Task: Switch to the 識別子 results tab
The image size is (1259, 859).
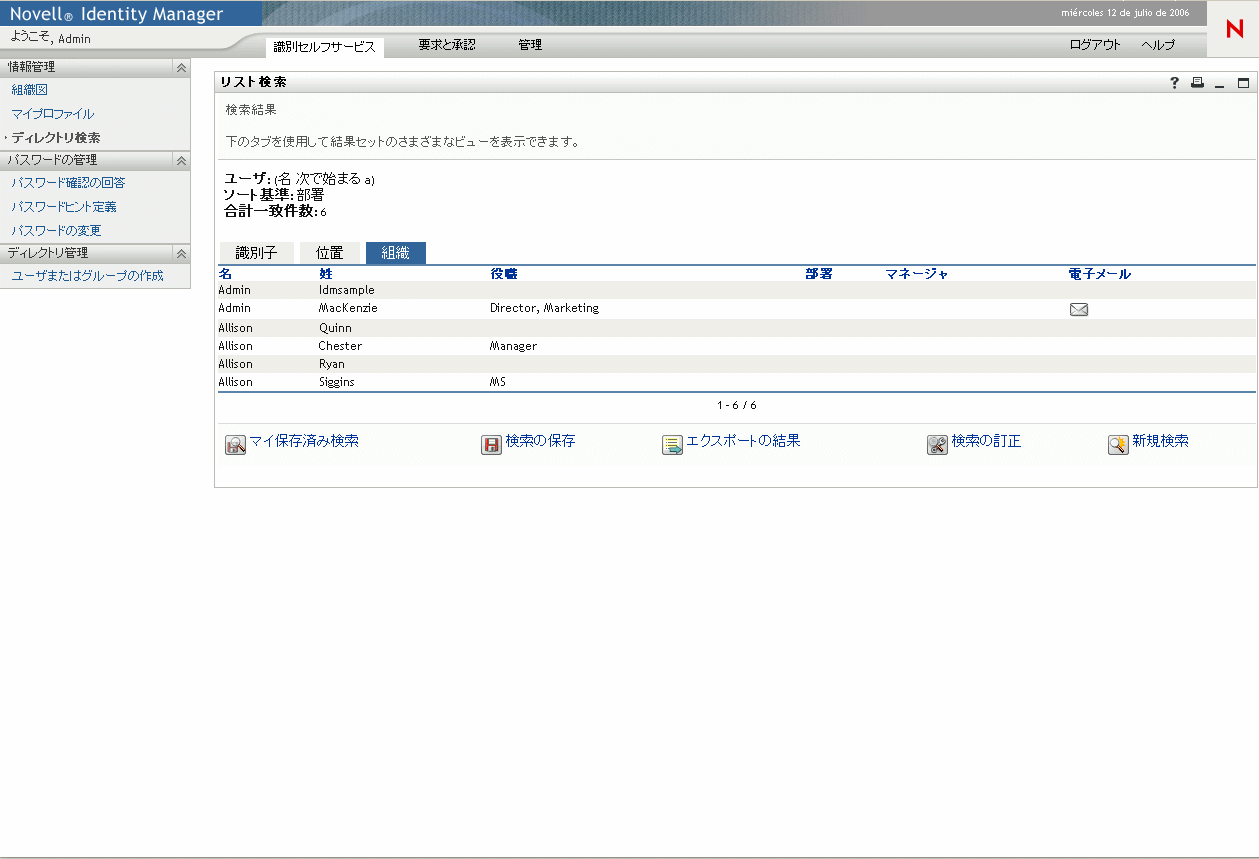Action: pos(256,252)
